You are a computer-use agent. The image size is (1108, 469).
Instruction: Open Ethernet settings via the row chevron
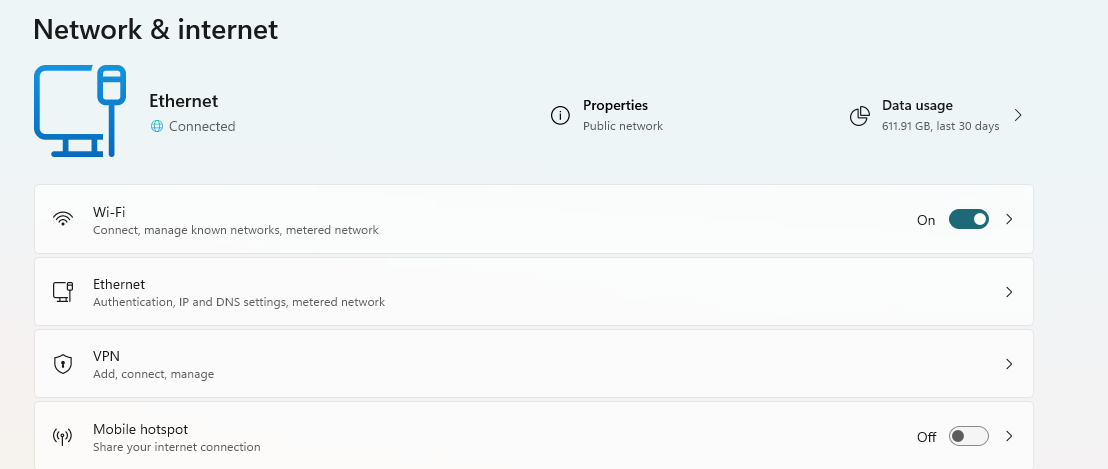pyautogui.click(x=1009, y=292)
